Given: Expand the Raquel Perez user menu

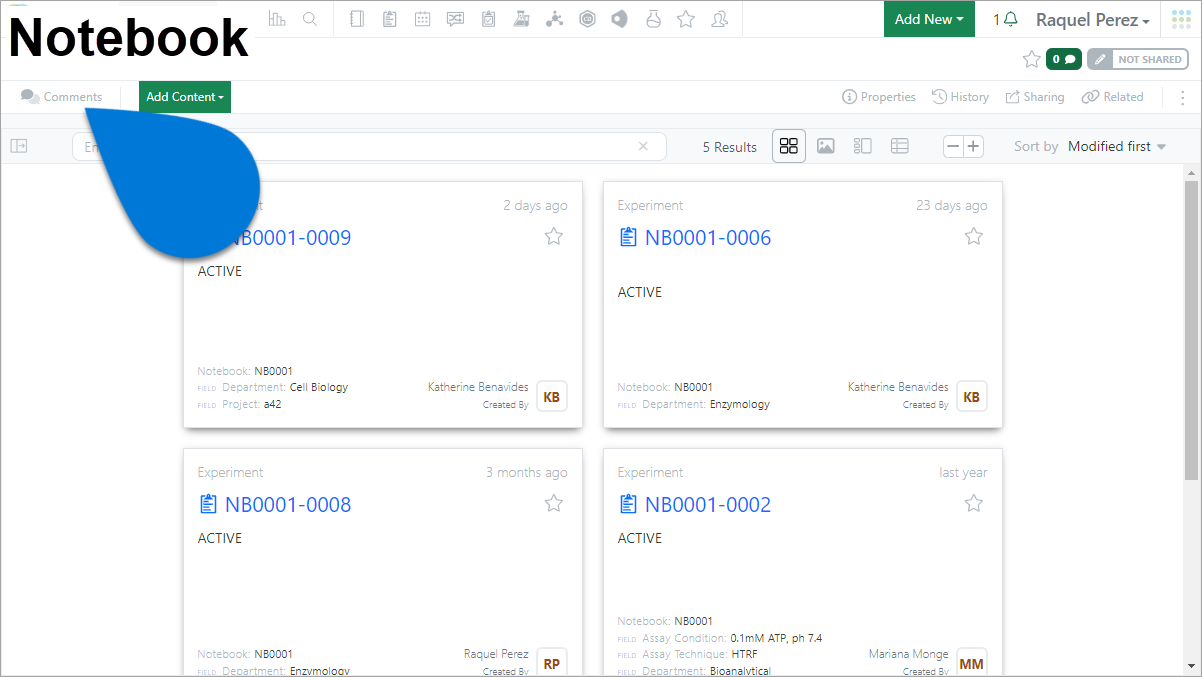Looking at the screenshot, I should (1092, 19).
